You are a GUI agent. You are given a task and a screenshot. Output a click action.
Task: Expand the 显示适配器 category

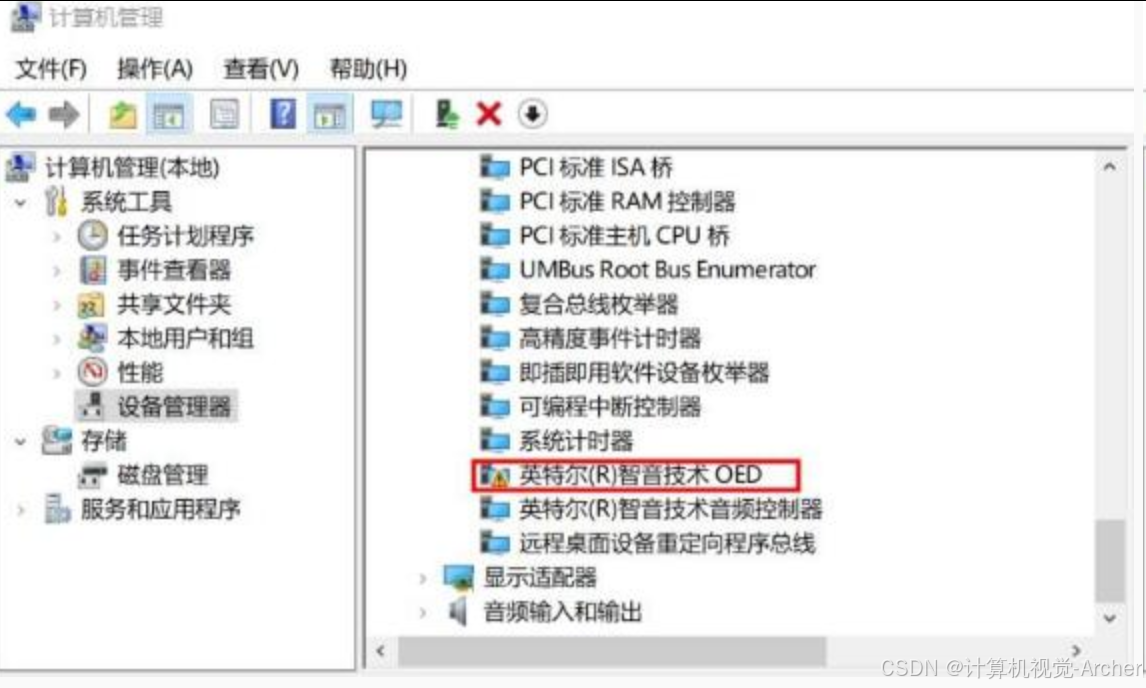click(422, 578)
